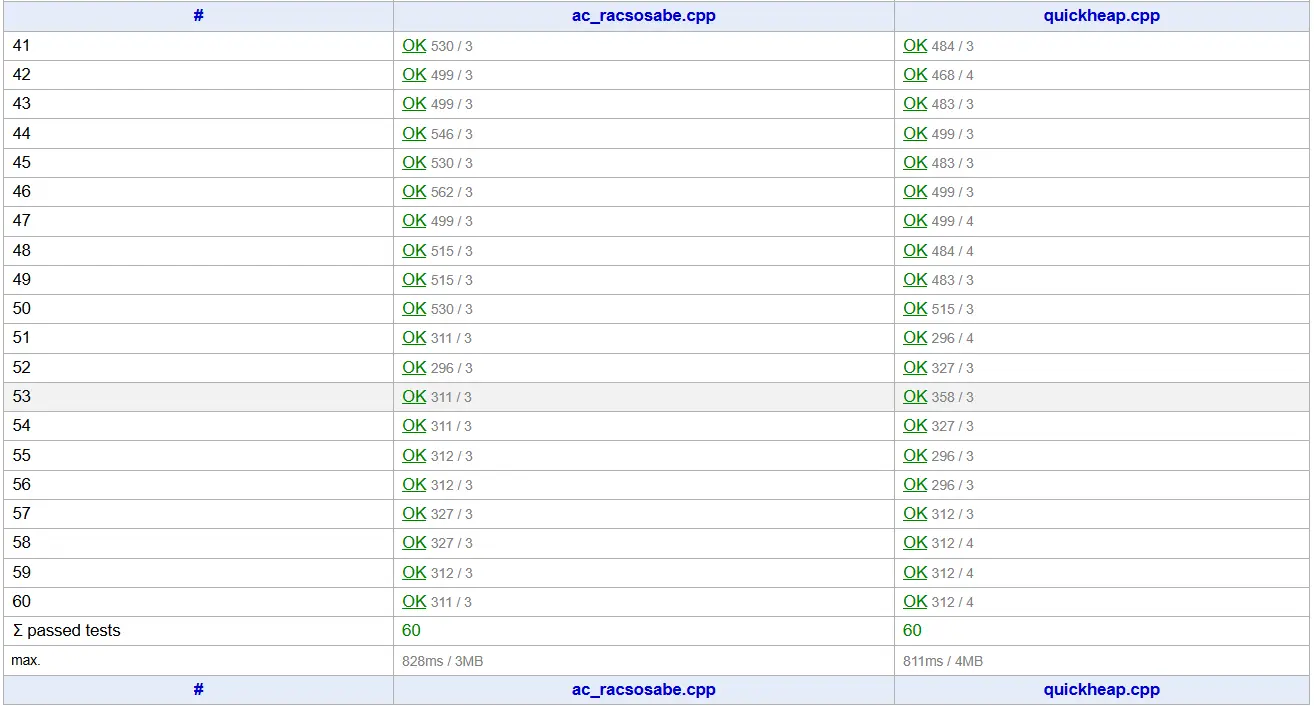Click OK for test 59 in ac_racsosabe.cpp column
1314x706 pixels.
coord(414,572)
